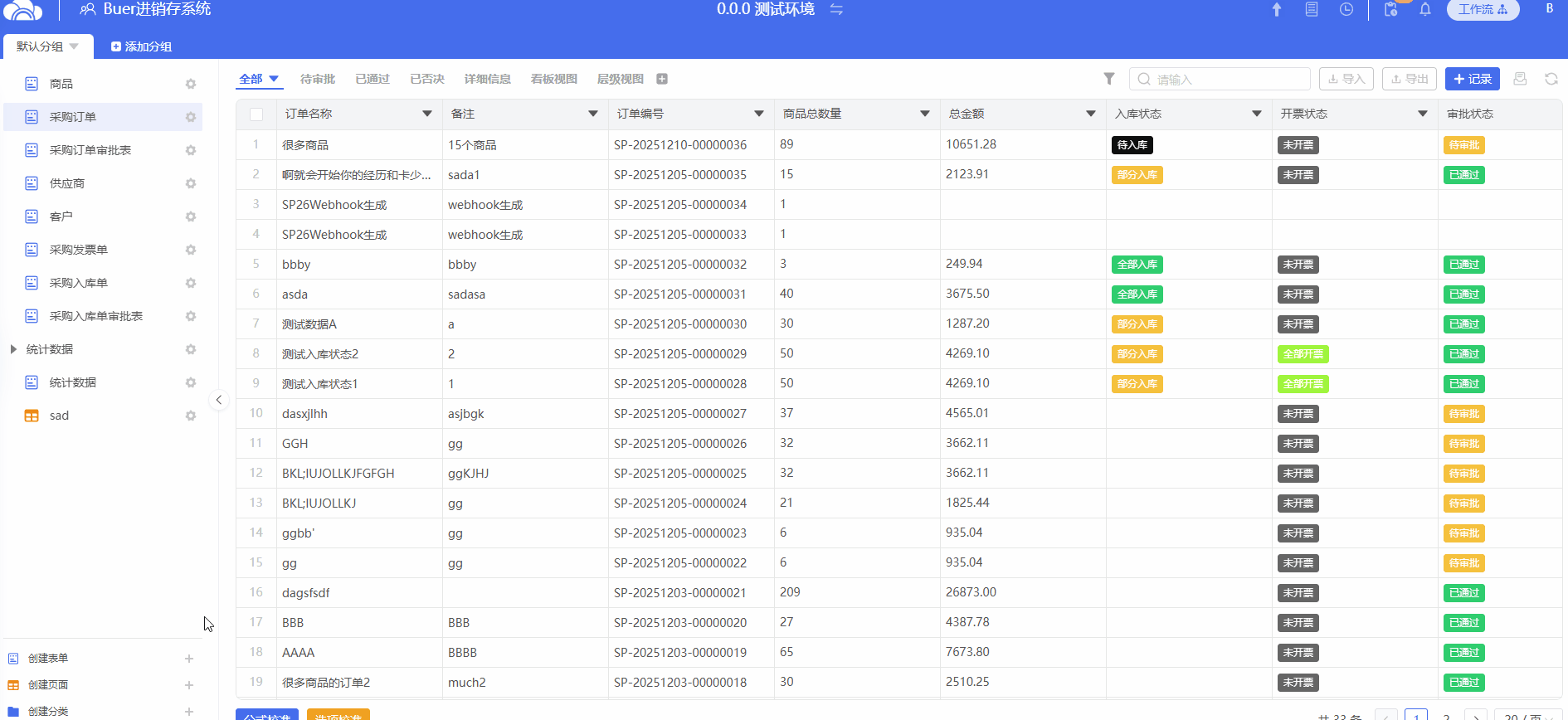Click the clipboard task icon in header

[x=1391, y=10]
